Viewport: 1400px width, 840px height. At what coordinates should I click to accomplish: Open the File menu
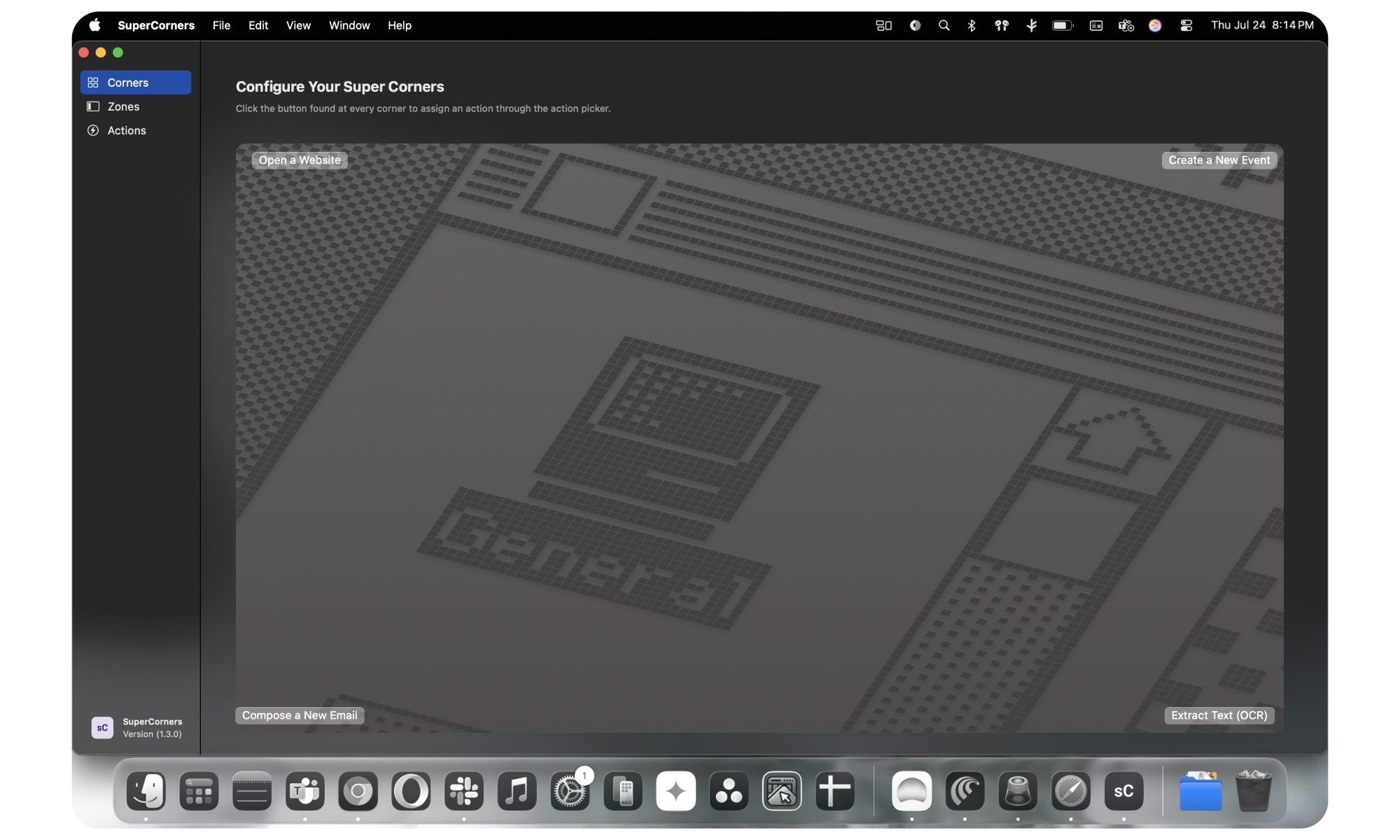tap(221, 25)
